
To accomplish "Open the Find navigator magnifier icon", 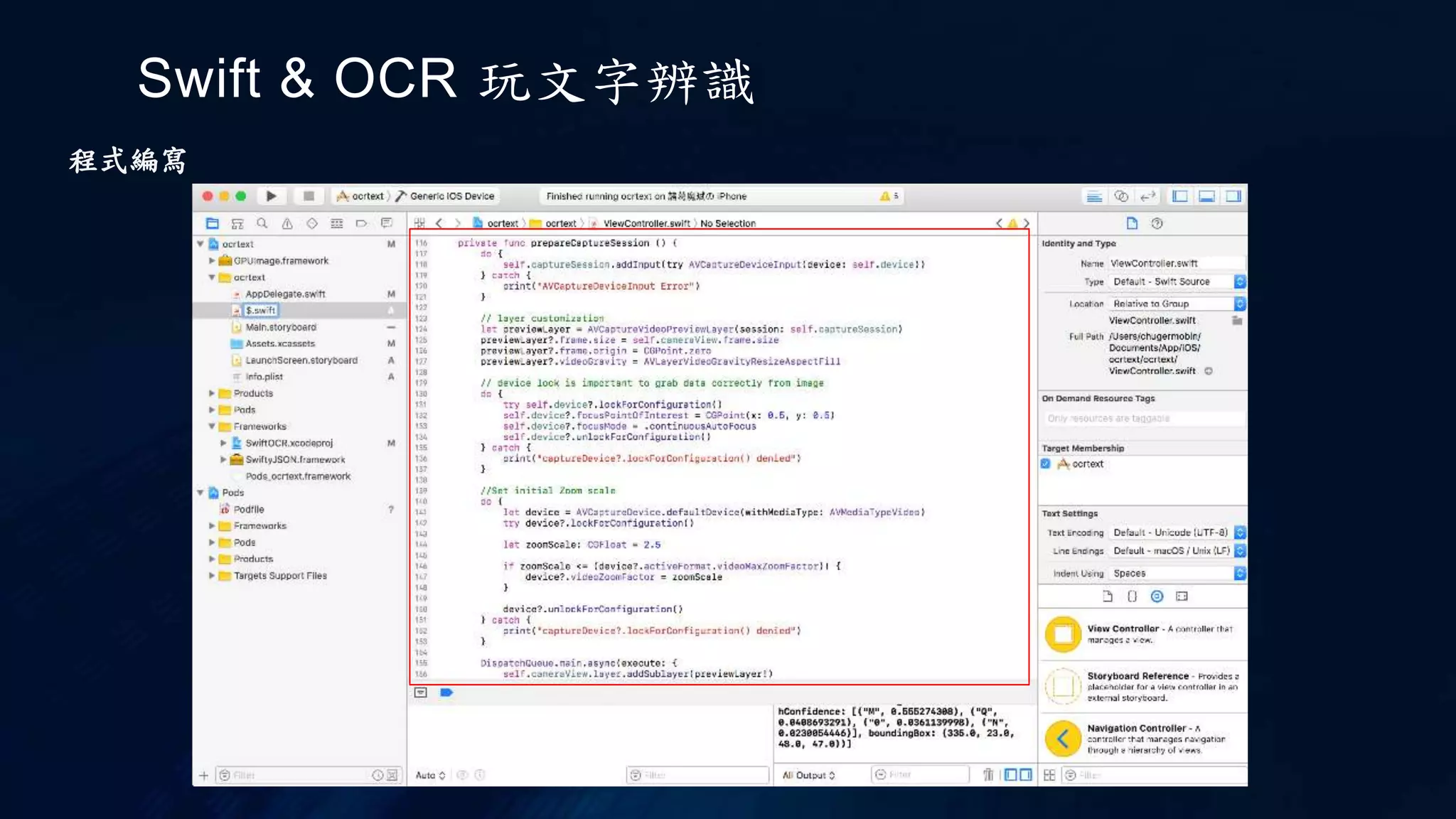I will click(x=262, y=223).
